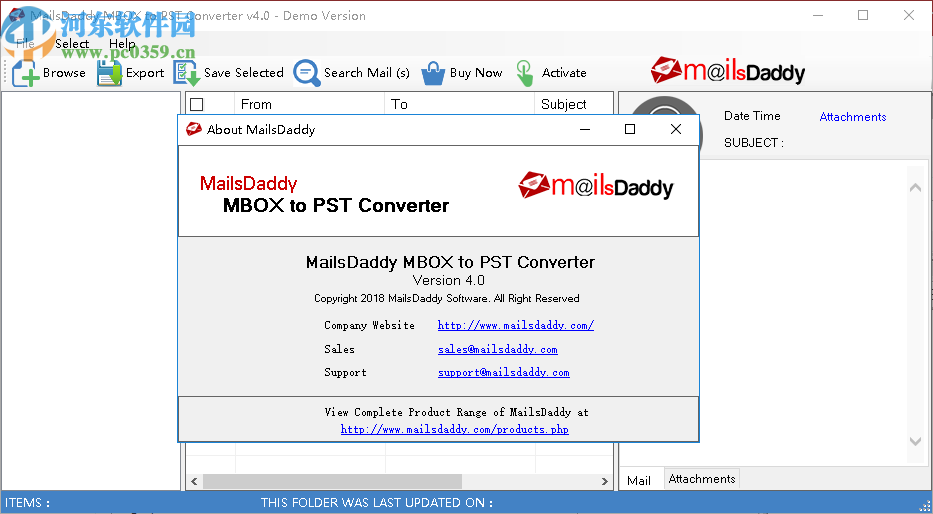
Task: Open Search Mail(s) magnifier icon
Action: coord(307,73)
